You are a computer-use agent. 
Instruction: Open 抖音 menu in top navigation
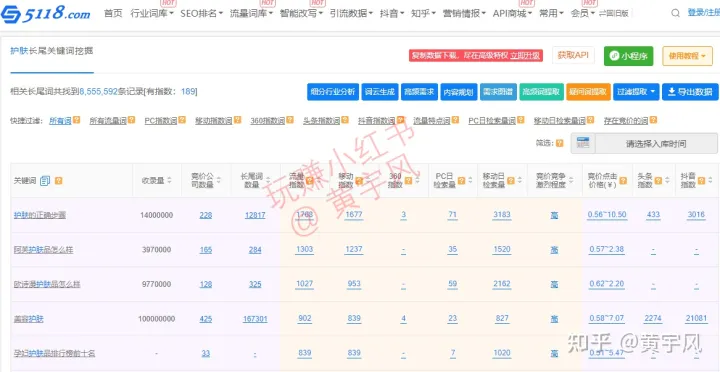[x=392, y=13]
